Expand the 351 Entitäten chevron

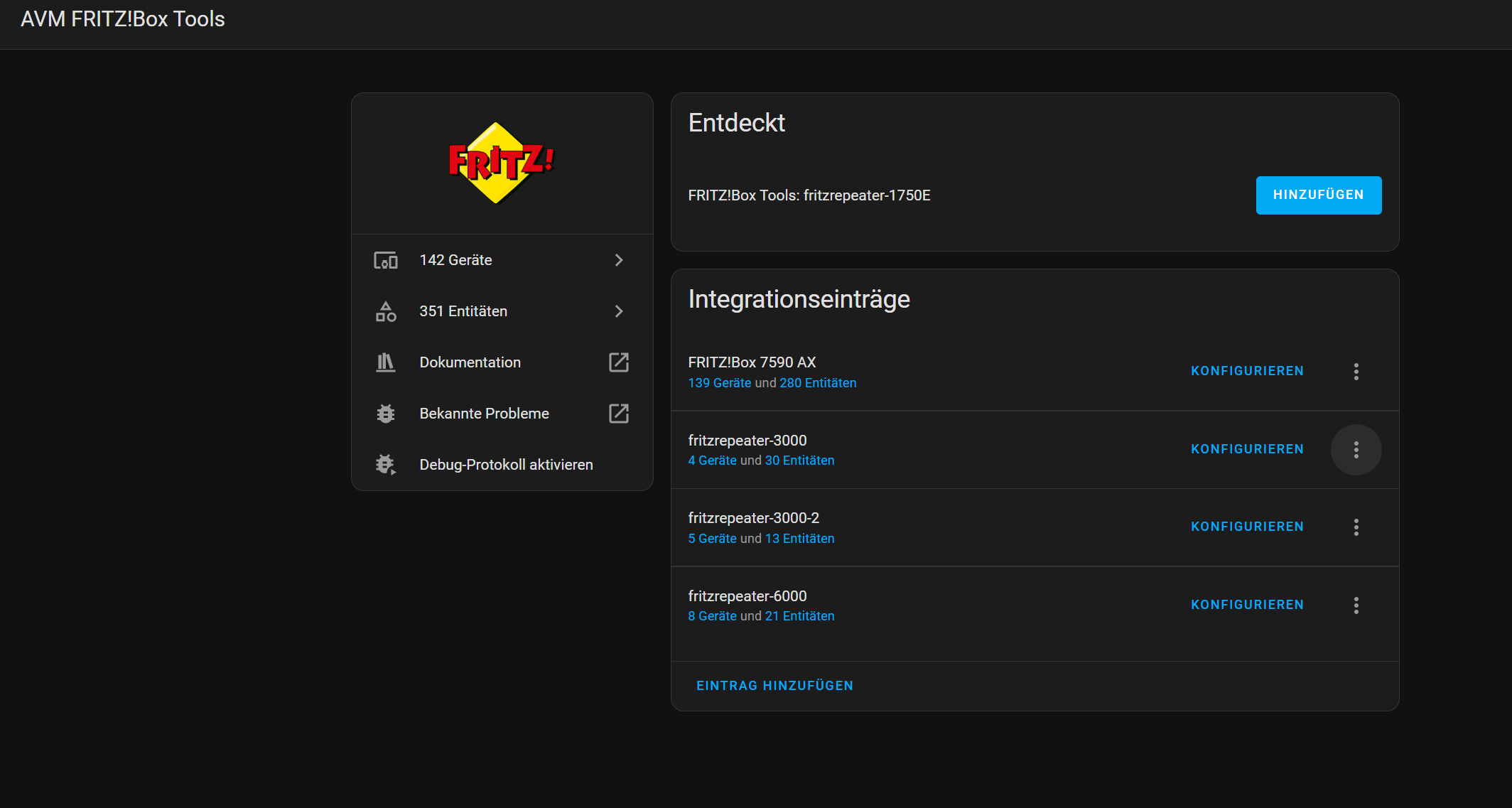(x=619, y=311)
